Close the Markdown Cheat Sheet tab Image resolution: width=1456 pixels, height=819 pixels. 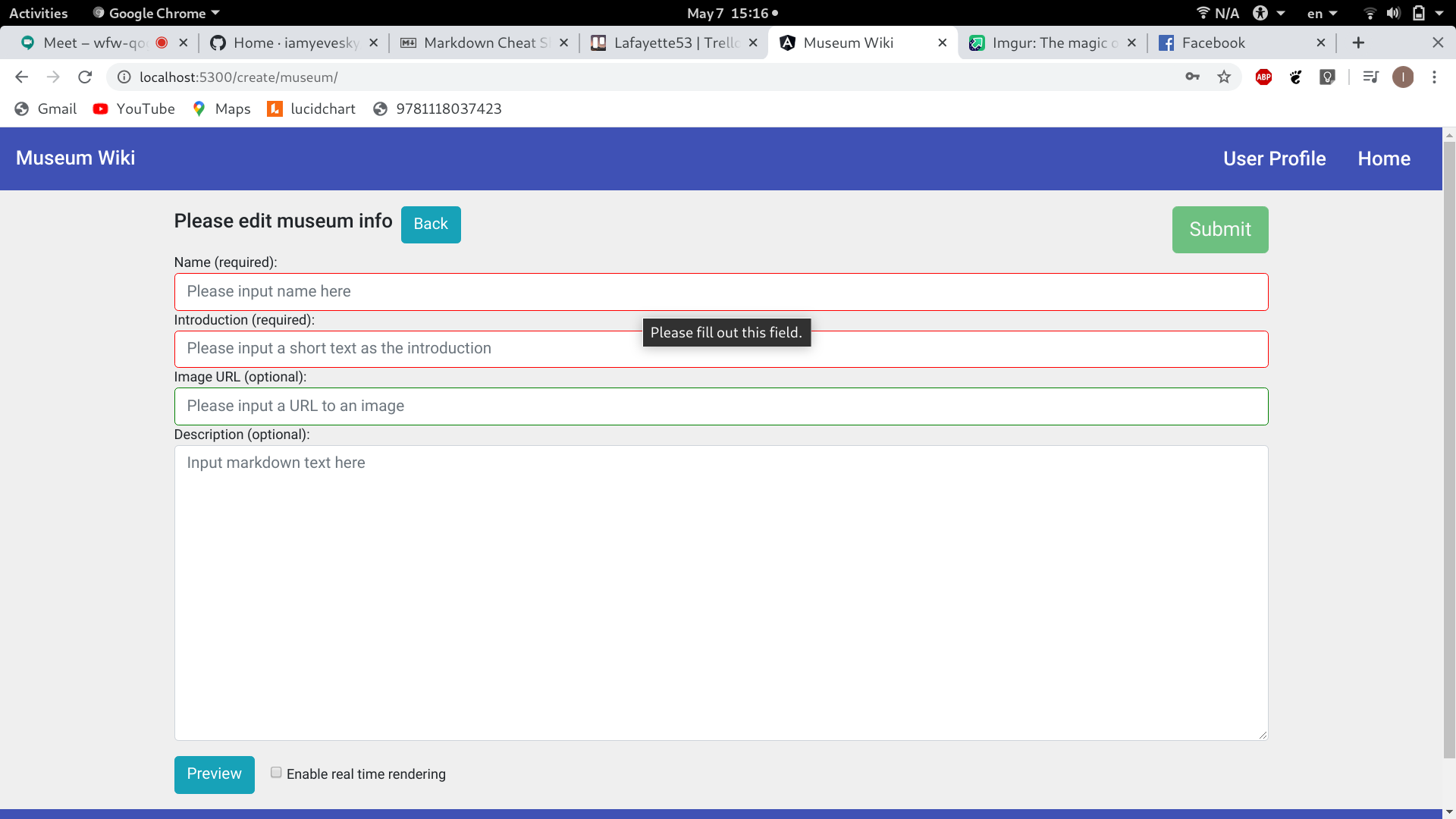(x=563, y=42)
